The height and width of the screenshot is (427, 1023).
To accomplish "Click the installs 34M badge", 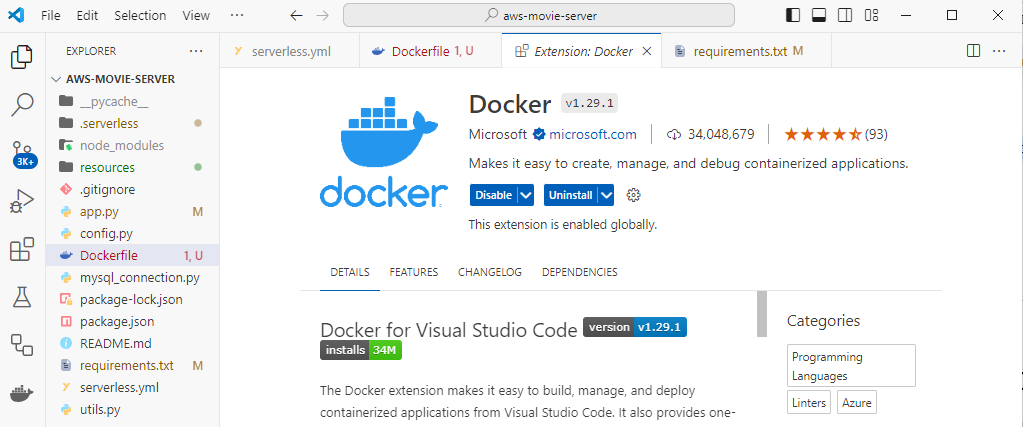I will [361, 350].
